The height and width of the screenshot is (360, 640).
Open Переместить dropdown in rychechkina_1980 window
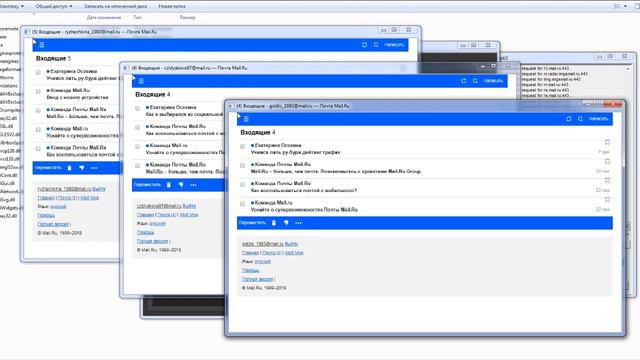coord(48,168)
